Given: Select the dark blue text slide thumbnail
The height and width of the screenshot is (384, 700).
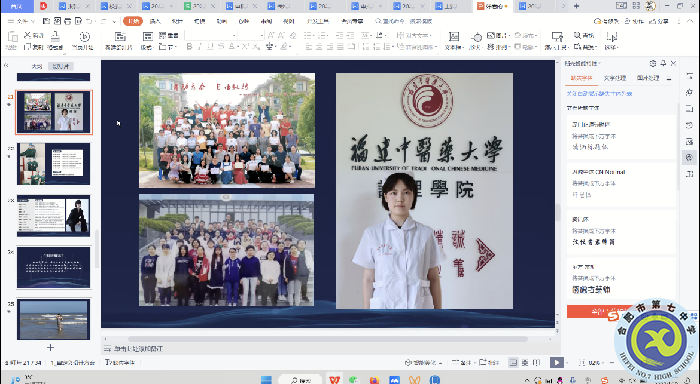Looking at the screenshot, I should pyautogui.click(x=54, y=267).
